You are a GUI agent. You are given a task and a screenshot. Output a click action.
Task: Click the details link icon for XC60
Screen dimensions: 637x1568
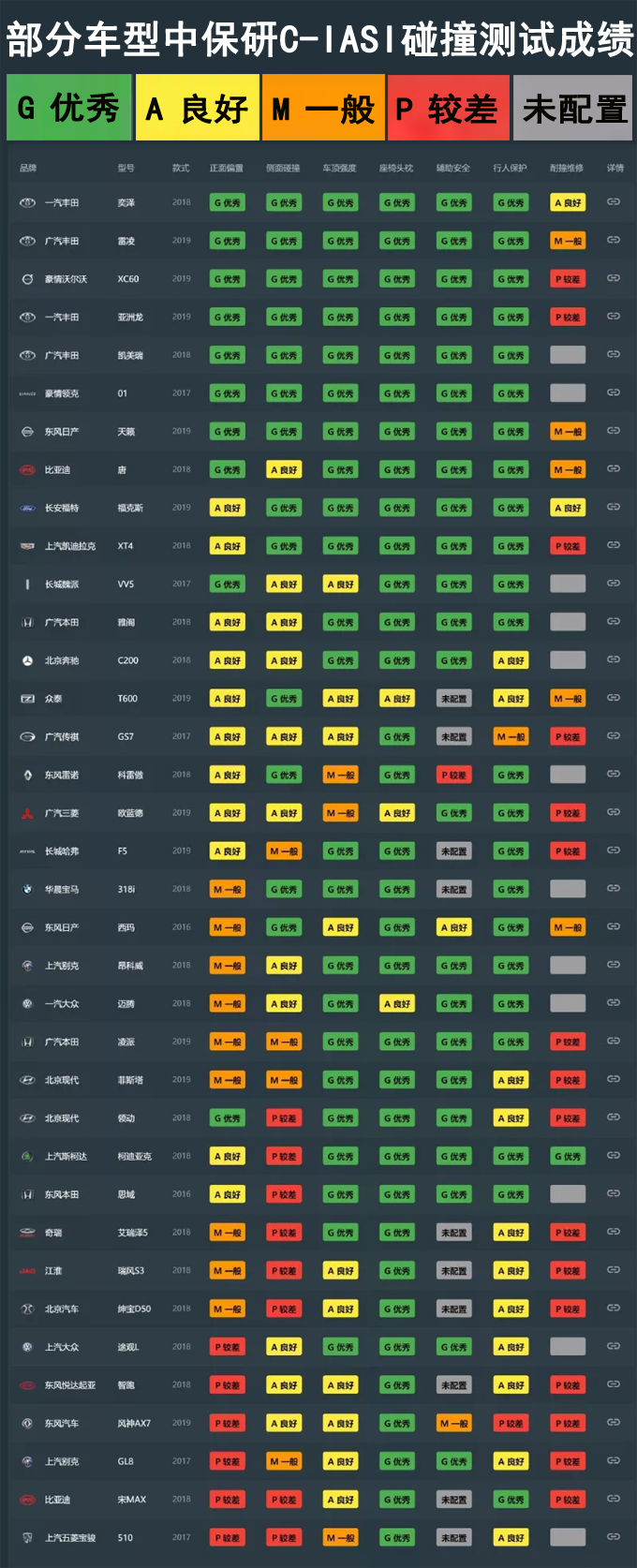pos(614,278)
